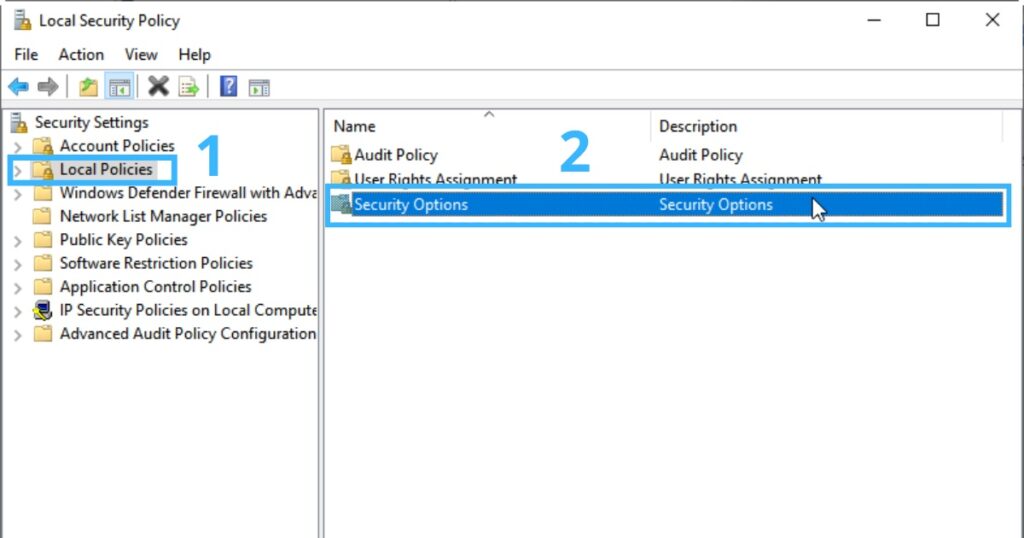Click the Delete X toolbar icon
The height and width of the screenshot is (538, 1024).
(158, 87)
